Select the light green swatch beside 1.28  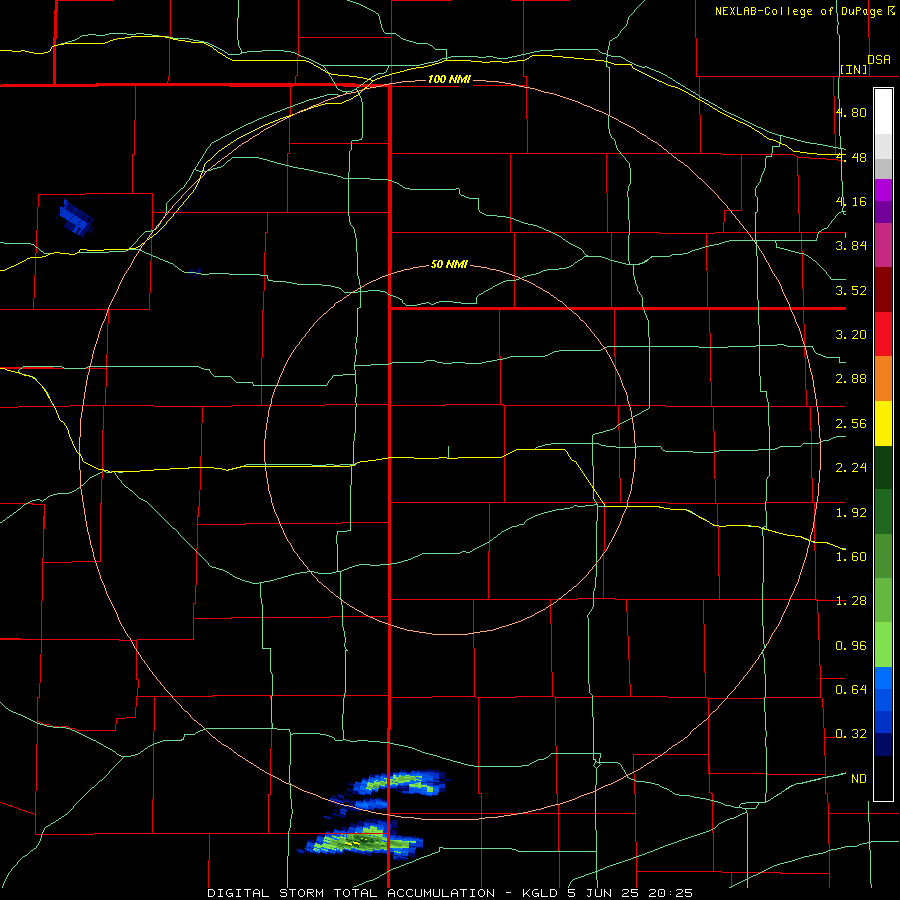(x=883, y=600)
